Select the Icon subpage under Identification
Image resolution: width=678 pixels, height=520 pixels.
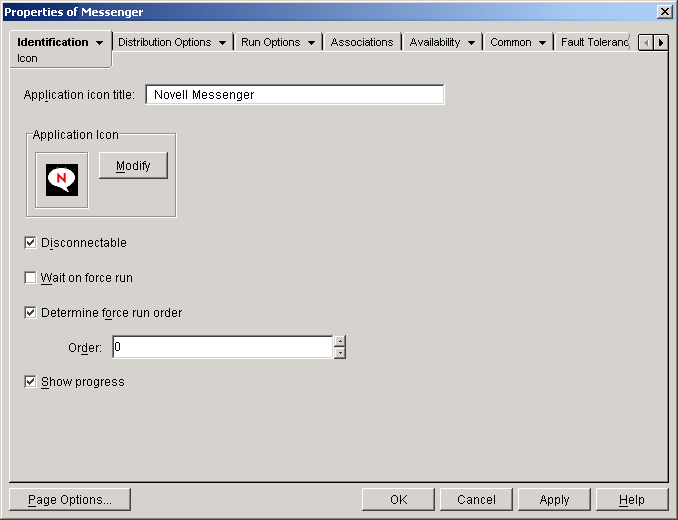point(27,58)
